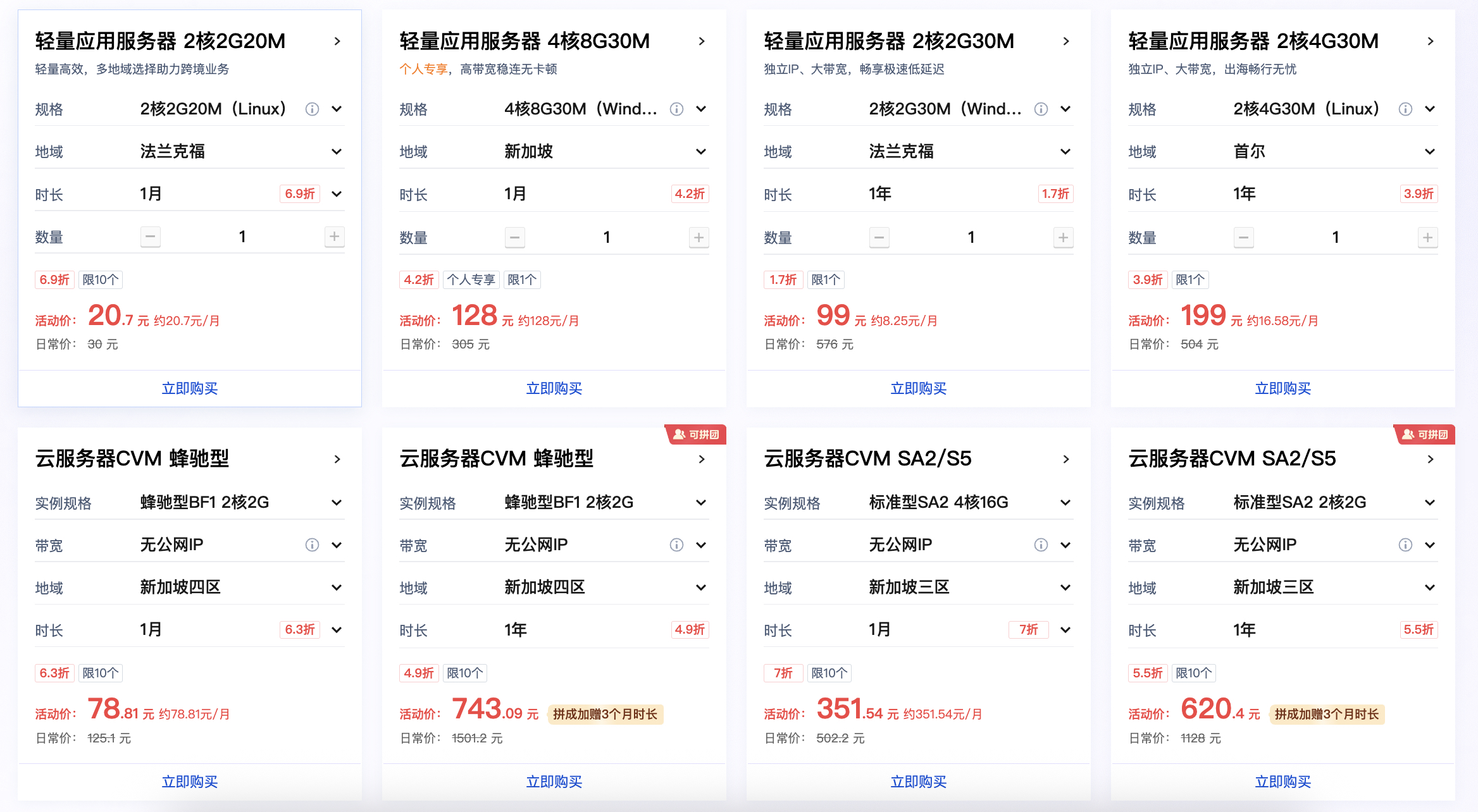Screen dimensions: 1478x812
Task: Click 个人专享 tag under 4核8G30M quantity
Action: coord(471,280)
